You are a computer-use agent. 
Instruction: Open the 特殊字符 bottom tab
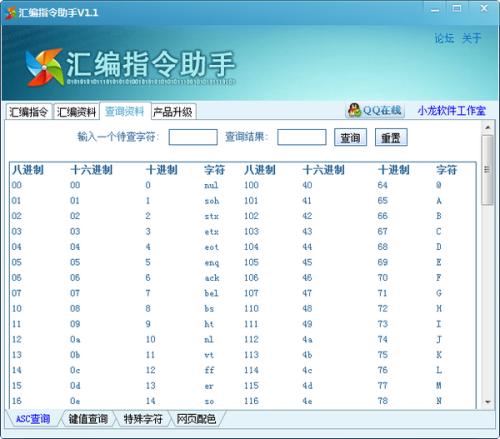click(x=143, y=419)
